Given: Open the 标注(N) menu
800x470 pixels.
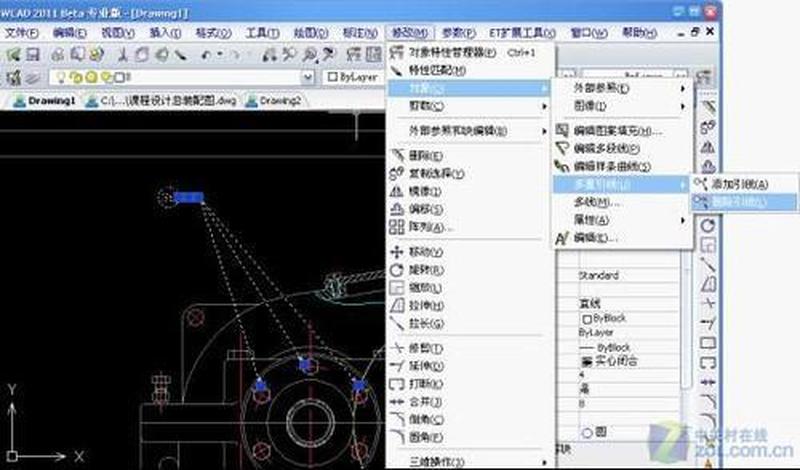Looking at the screenshot, I should [360, 33].
